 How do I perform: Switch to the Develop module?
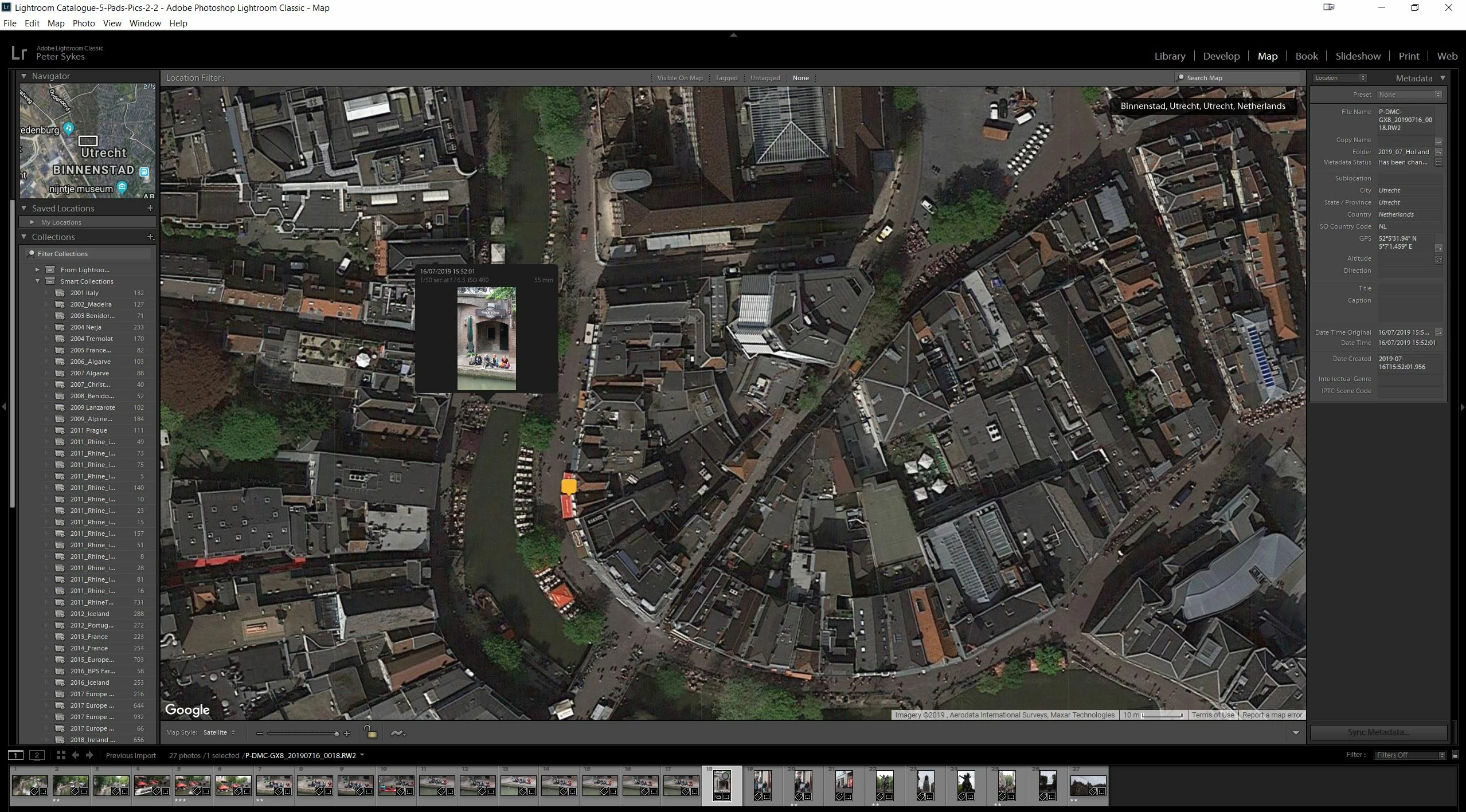[x=1221, y=56]
